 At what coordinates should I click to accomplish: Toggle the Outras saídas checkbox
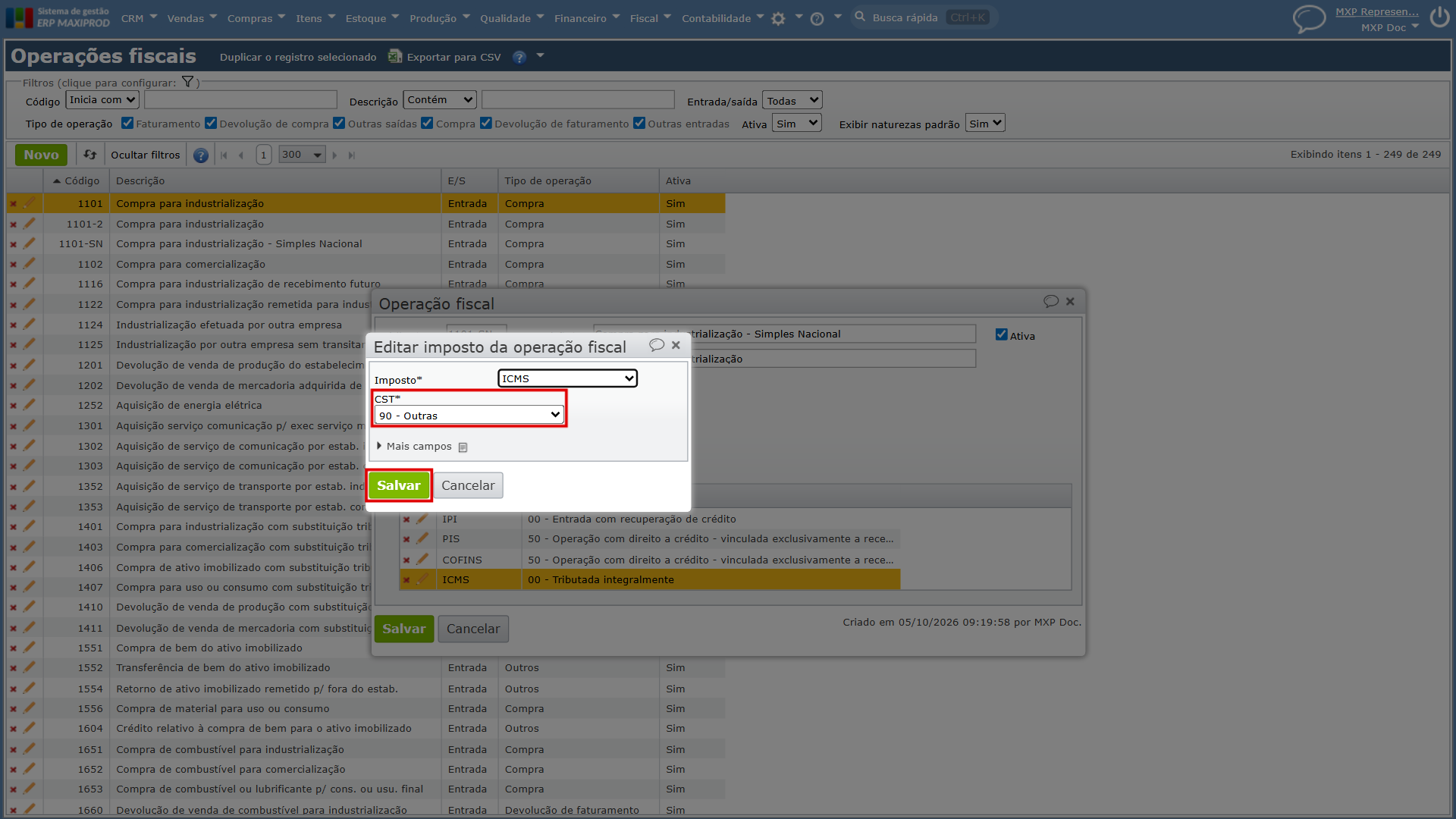(339, 123)
